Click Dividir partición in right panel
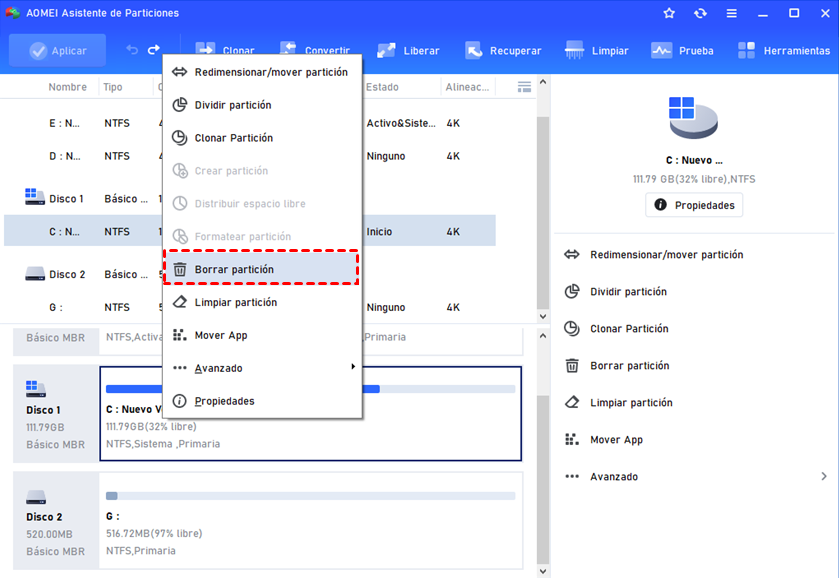 pos(628,292)
